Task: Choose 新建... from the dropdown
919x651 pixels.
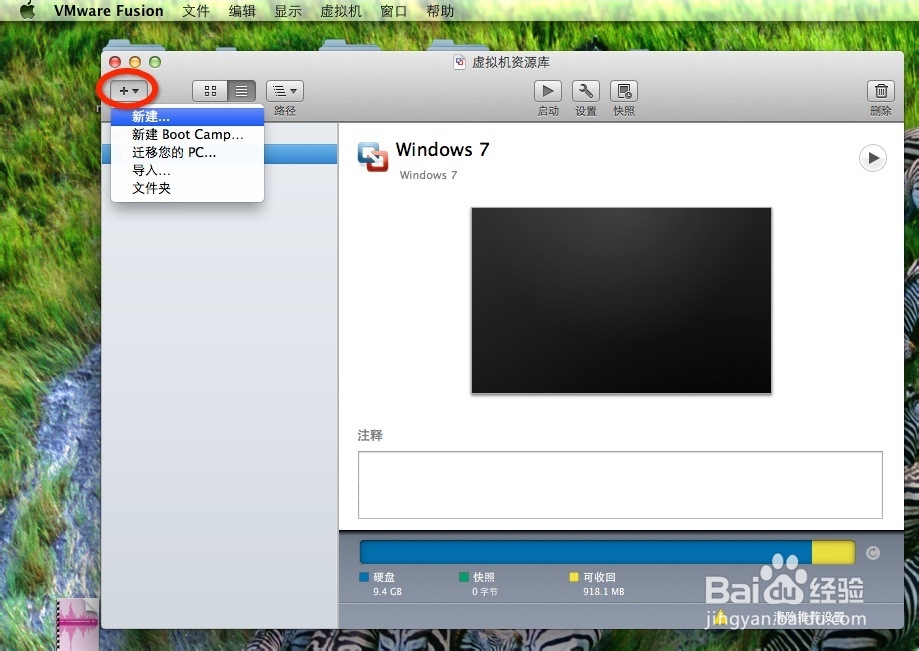Action: click(188, 117)
